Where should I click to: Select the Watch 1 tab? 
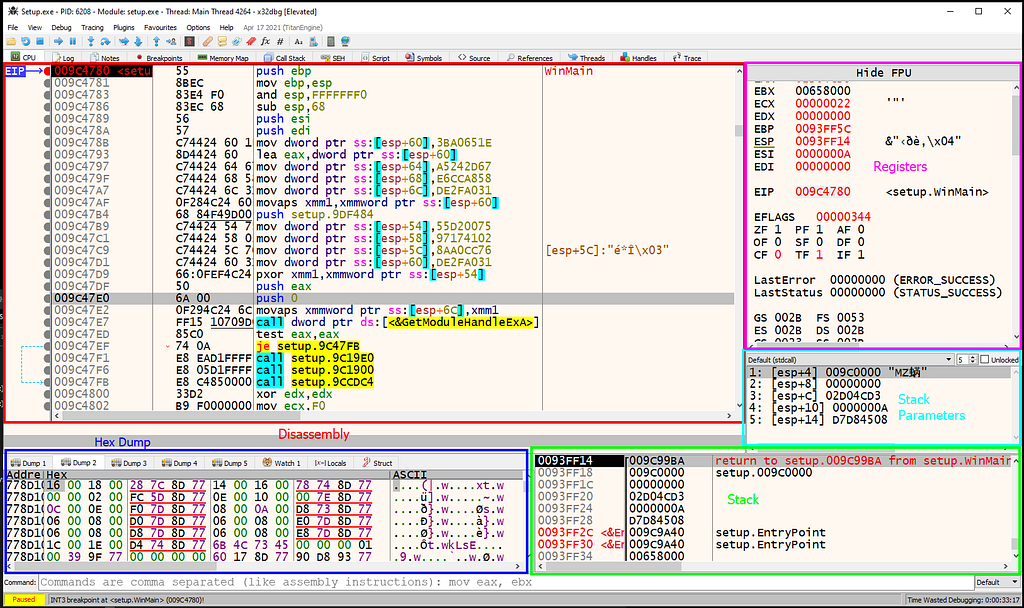click(x=281, y=463)
